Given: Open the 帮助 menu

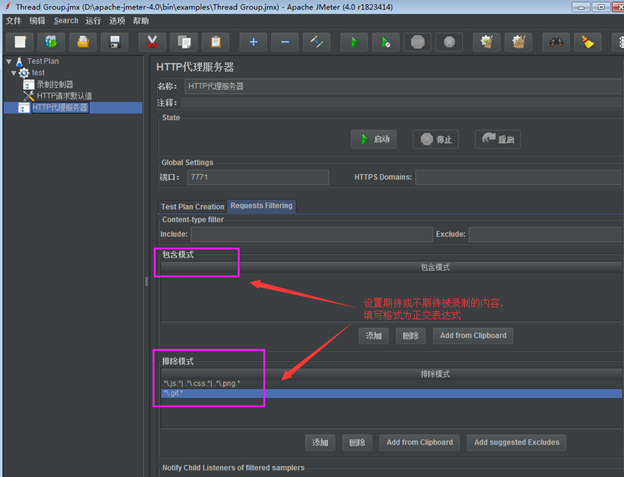Looking at the screenshot, I should pos(141,21).
